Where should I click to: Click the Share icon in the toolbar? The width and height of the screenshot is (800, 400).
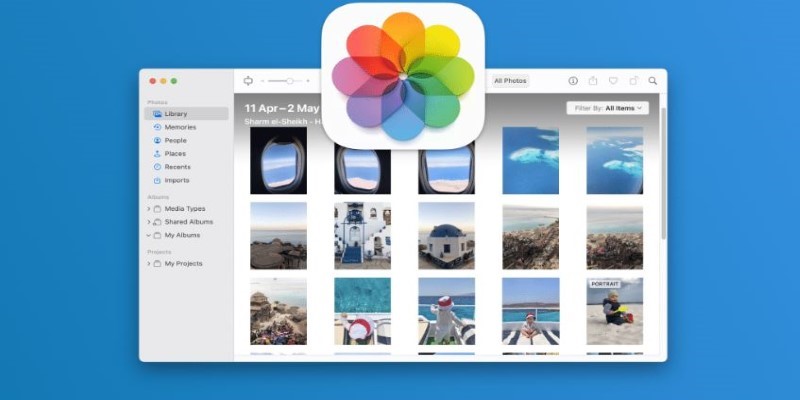pyautogui.click(x=593, y=81)
